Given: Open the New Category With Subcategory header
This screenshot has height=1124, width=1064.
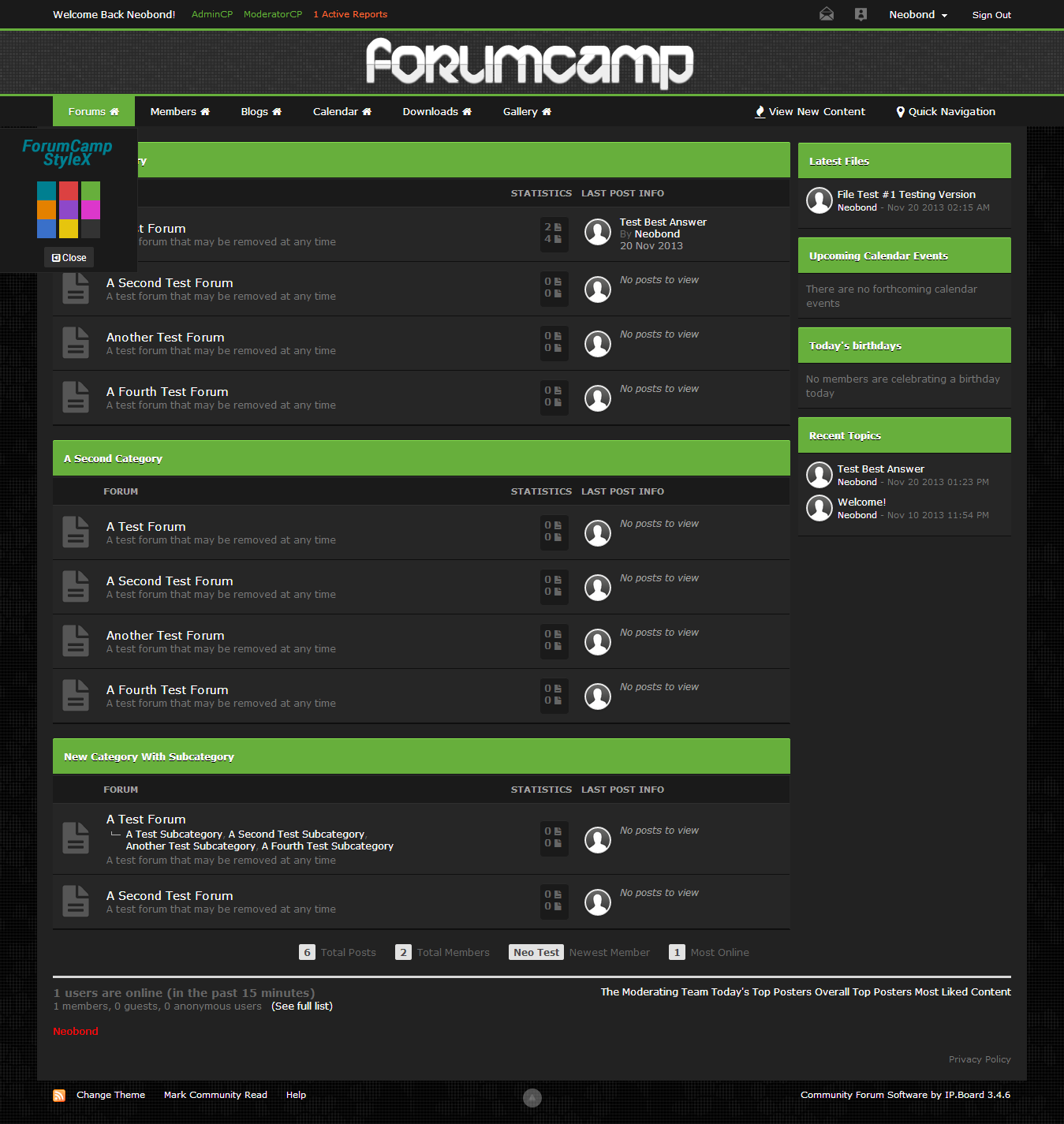Looking at the screenshot, I should [149, 756].
